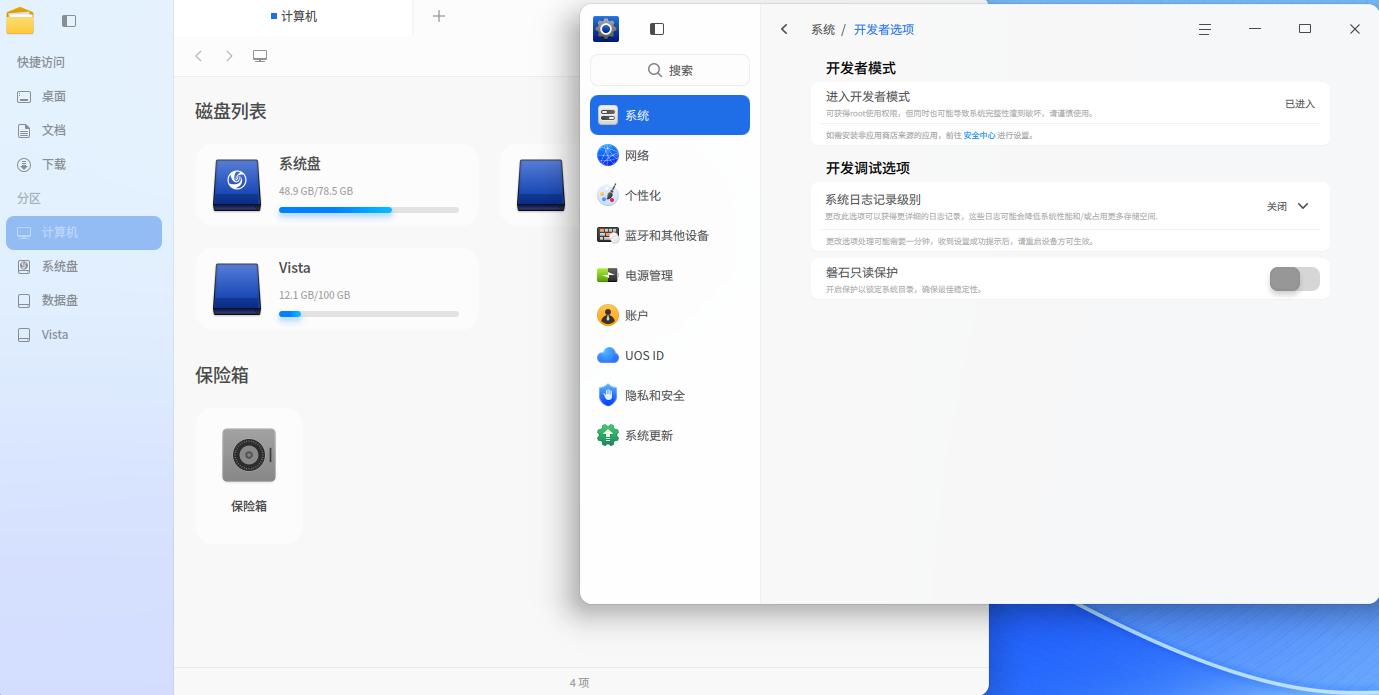The height and width of the screenshot is (695, 1379).
Task: Click the 磁盘列表 heading
Action: 231,111
